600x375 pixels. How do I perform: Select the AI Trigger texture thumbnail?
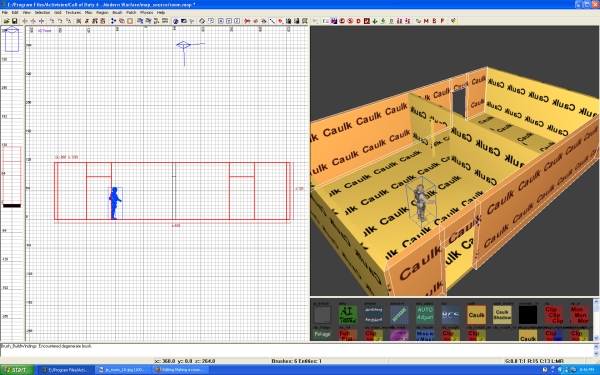tap(348, 315)
